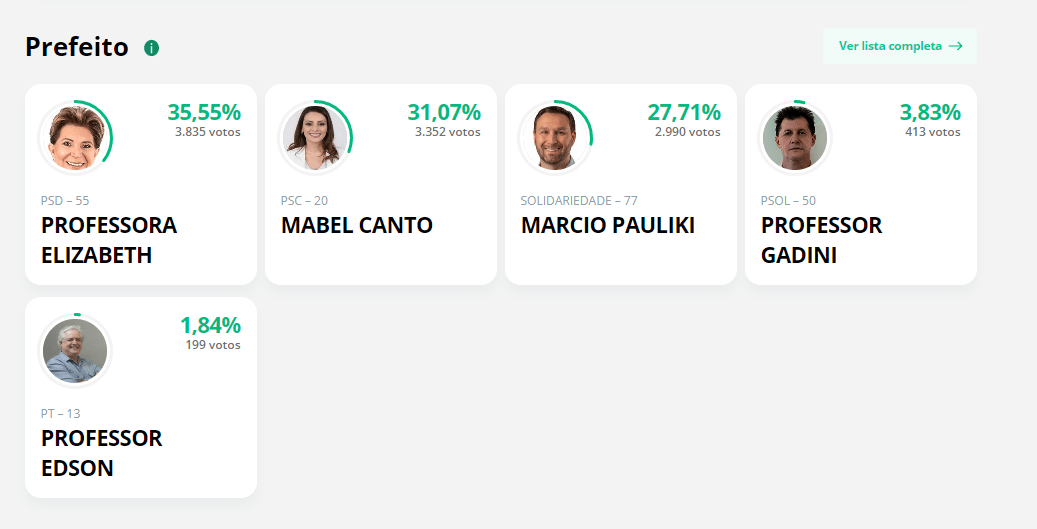Click the arrow in Ver lista completa
The image size is (1037, 529).
tap(956, 46)
